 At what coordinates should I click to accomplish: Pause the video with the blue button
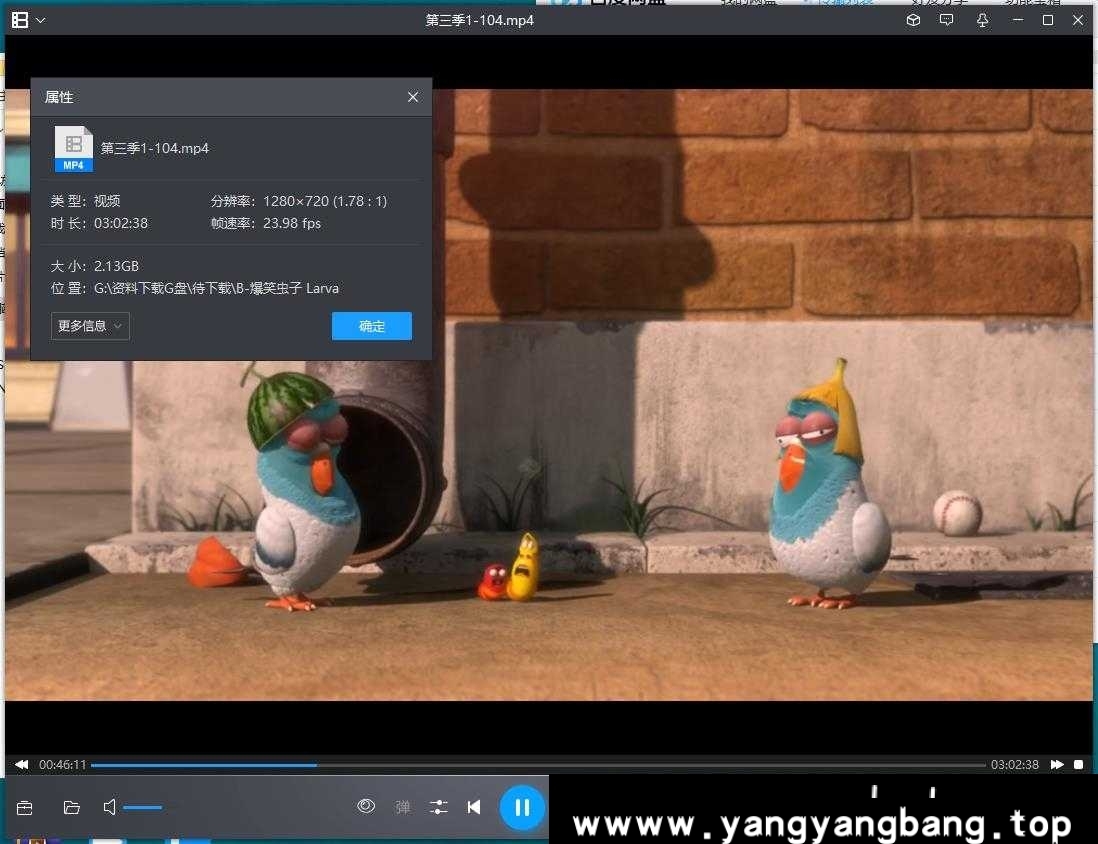522,808
